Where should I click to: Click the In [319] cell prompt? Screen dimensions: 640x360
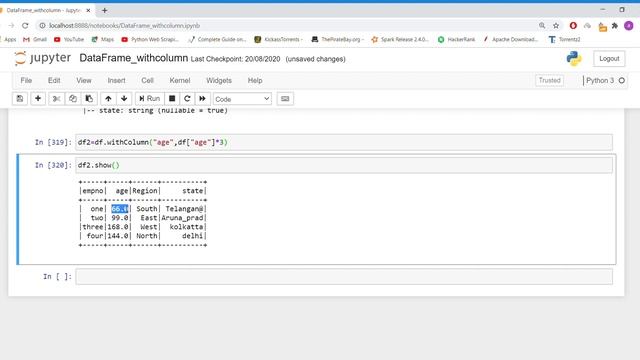point(53,142)
